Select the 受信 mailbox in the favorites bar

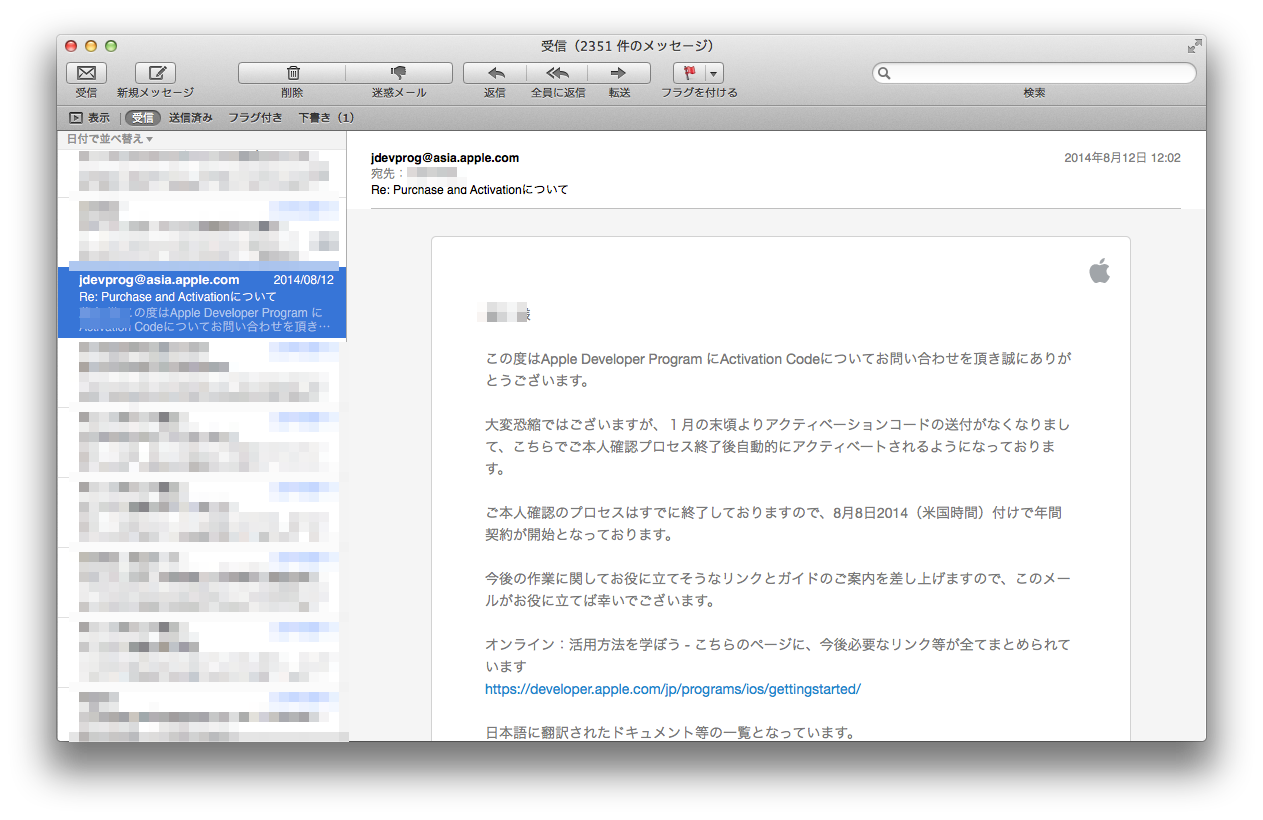pos(142,118)
